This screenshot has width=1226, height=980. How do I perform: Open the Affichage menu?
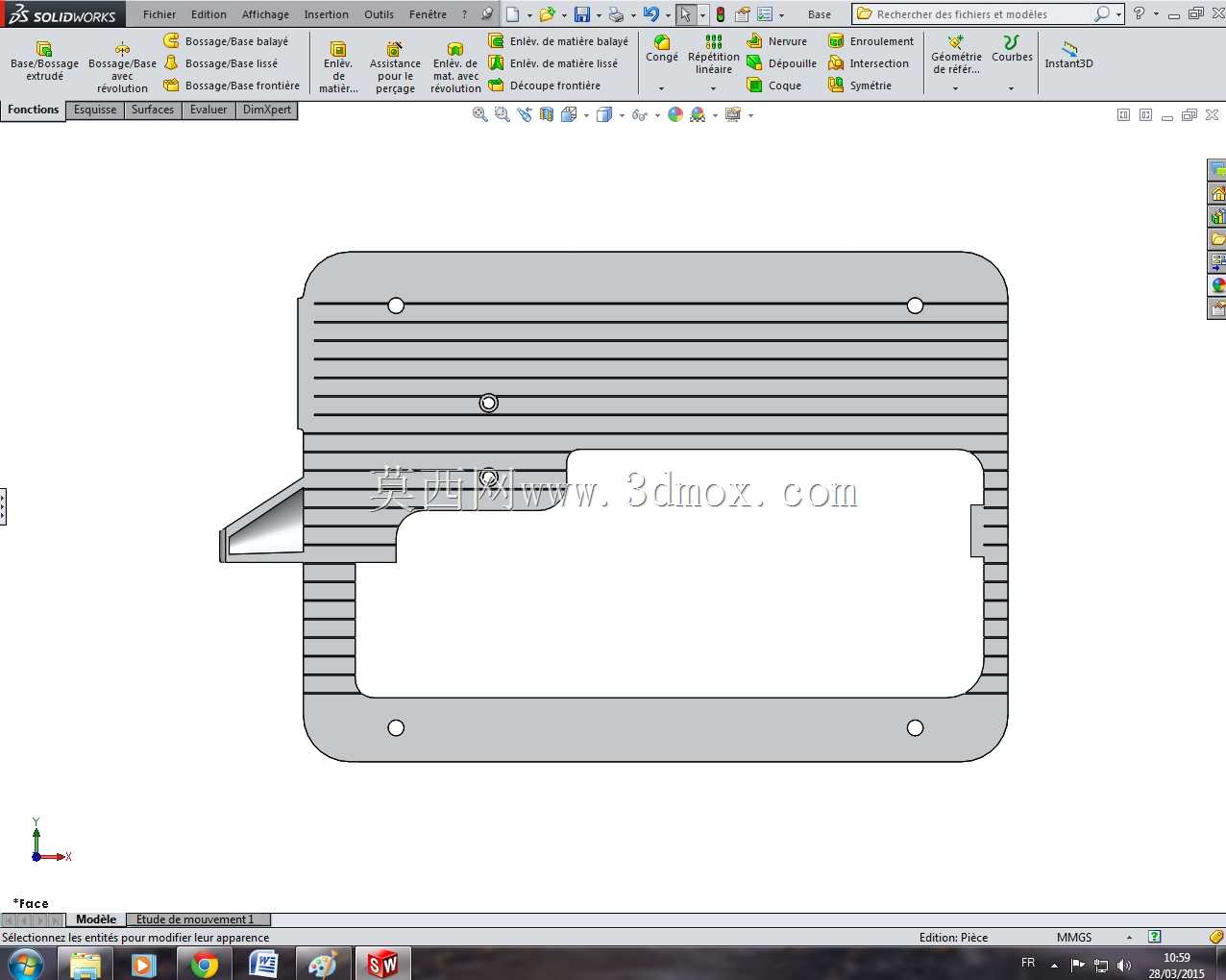click(x=265, y=14)
